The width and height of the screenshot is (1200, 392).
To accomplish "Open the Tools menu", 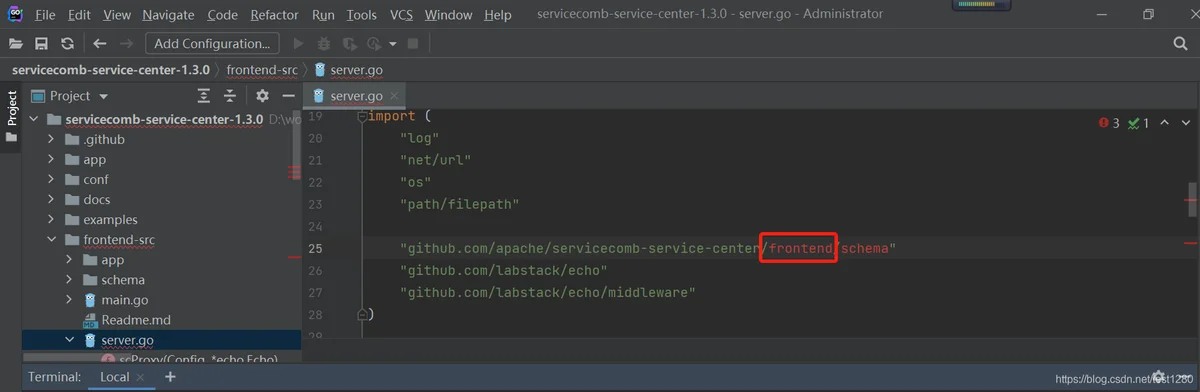I will click(361, 15).
